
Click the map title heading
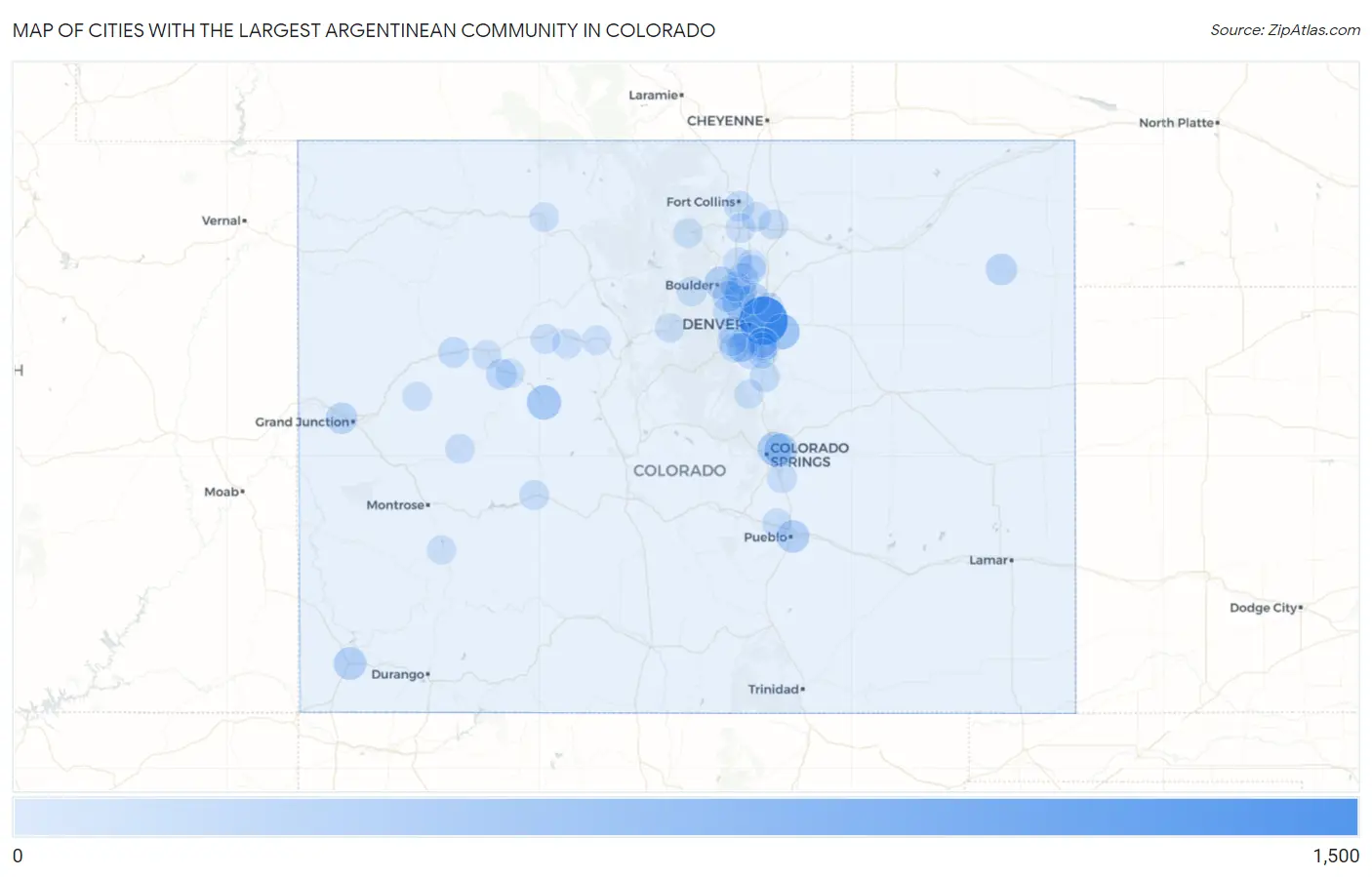tap(364, 30)
